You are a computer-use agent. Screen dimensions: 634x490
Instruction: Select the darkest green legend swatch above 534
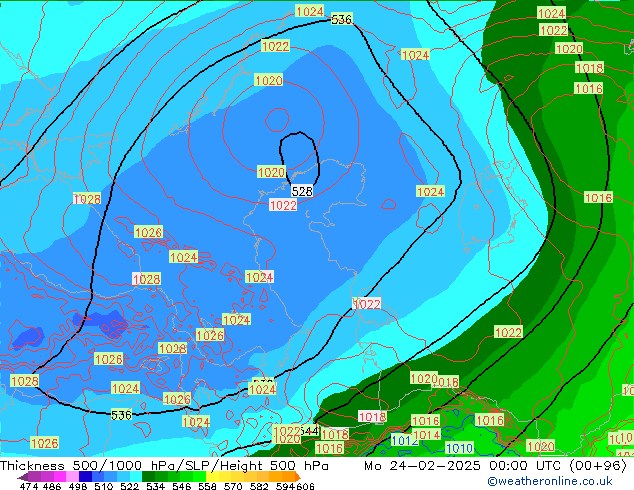[148, 477]
